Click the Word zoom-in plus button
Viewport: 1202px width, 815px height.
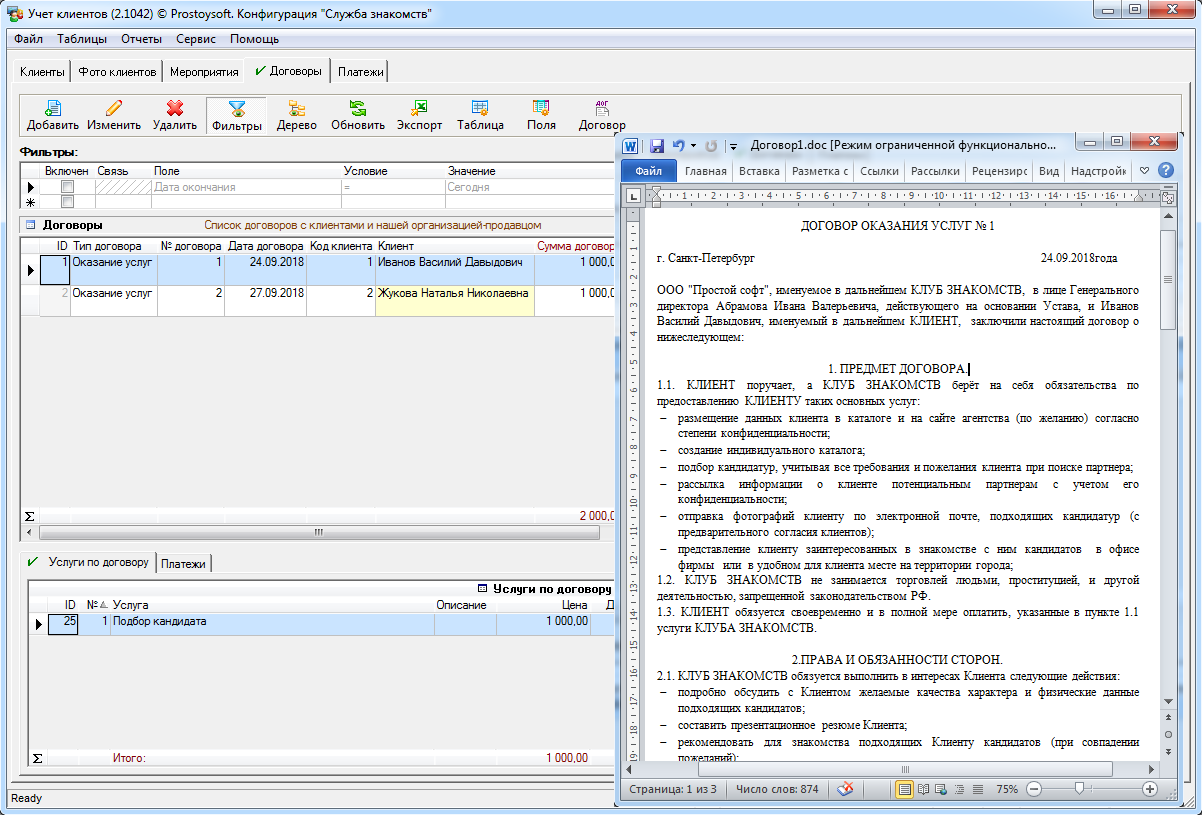1150,789
